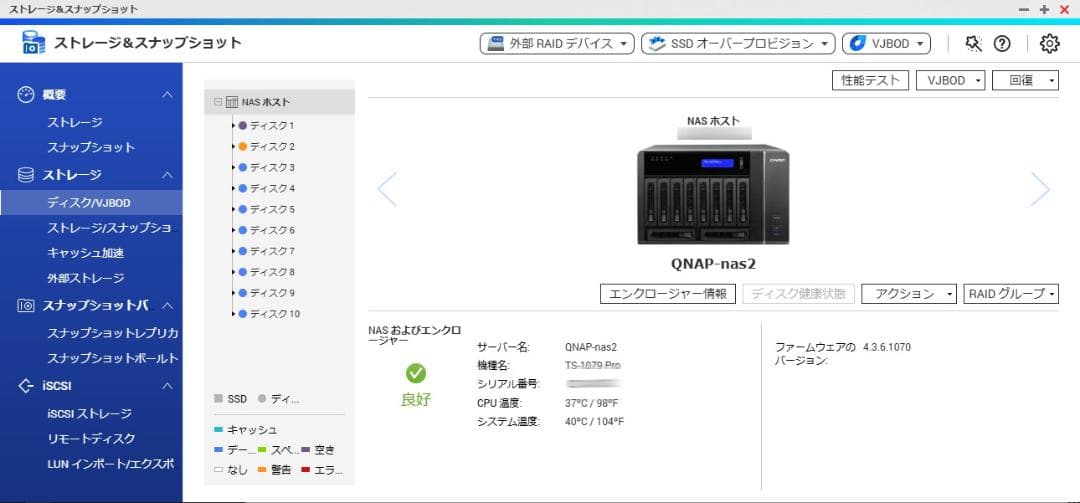Open iSCSI ストレージ in sidebar
This screenshot has width=1080, height=503.
tap(90, 414)
